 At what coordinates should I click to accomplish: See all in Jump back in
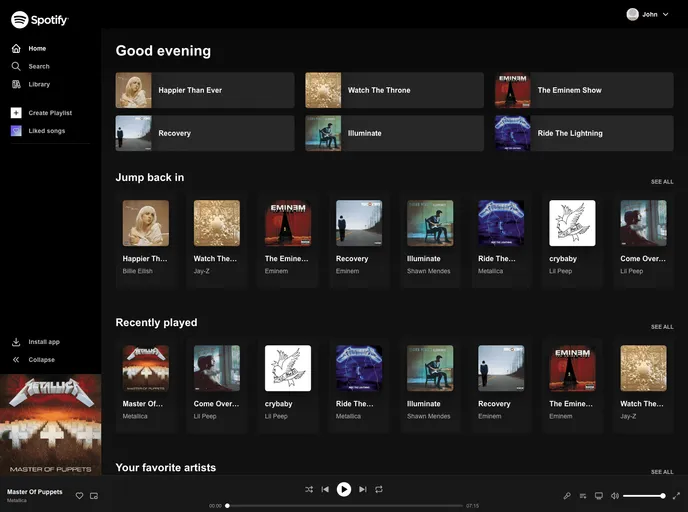662,182
